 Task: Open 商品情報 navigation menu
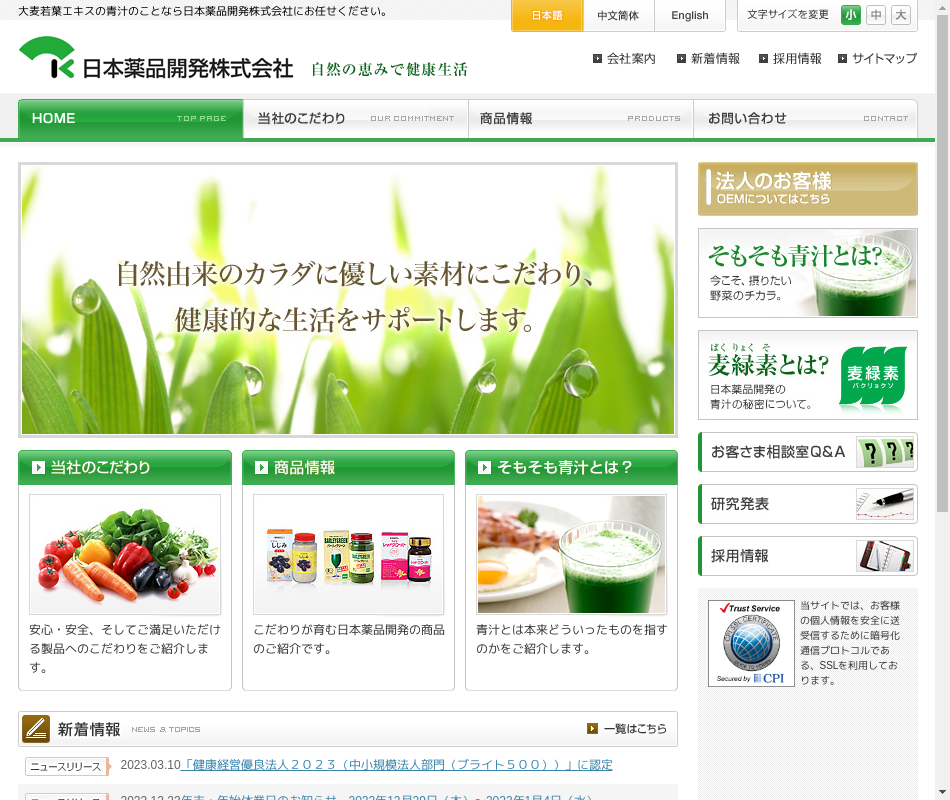click(x=580, y=119)
